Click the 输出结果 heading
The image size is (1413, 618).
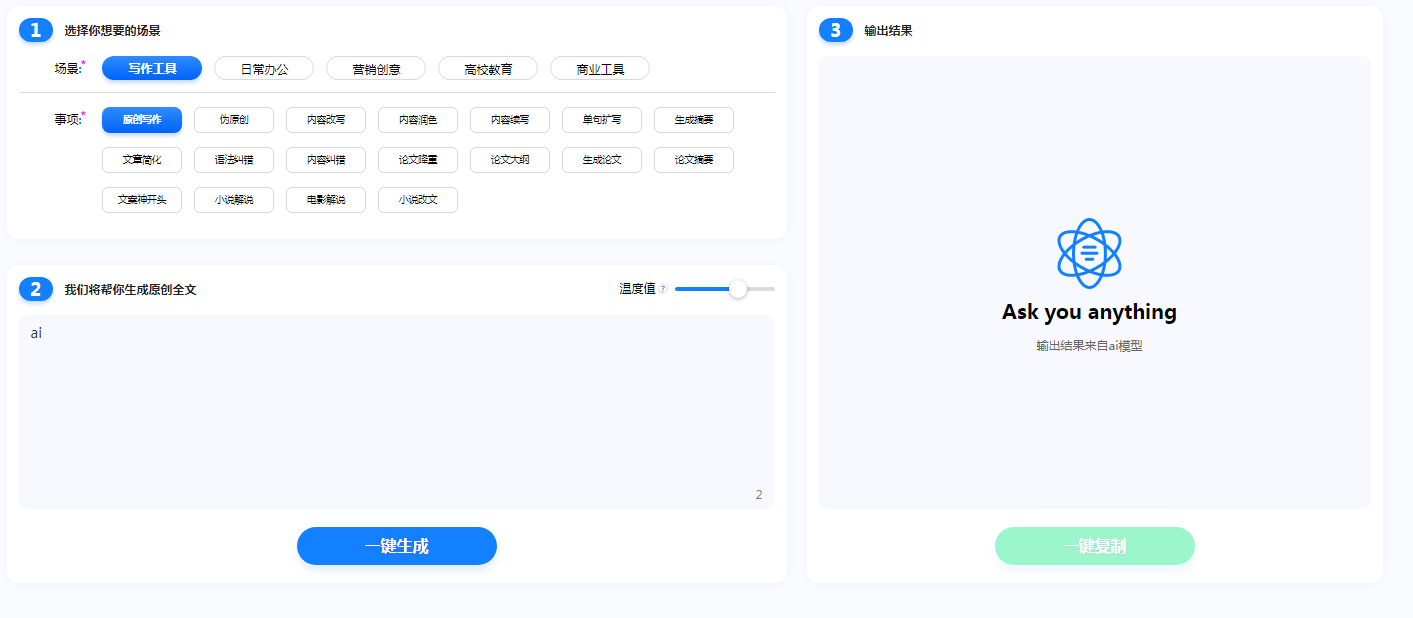[889, 31]
